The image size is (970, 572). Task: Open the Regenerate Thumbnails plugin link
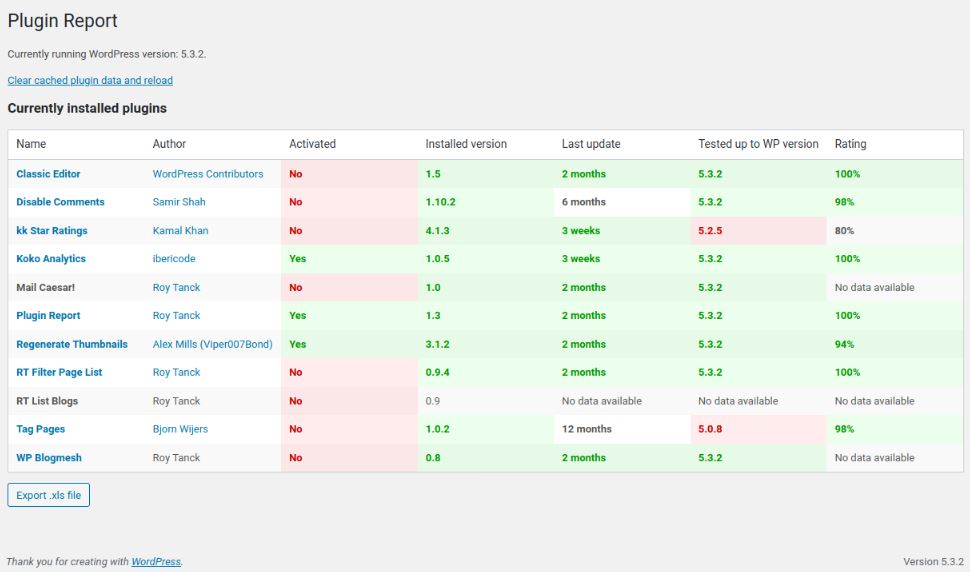(72, 344)
